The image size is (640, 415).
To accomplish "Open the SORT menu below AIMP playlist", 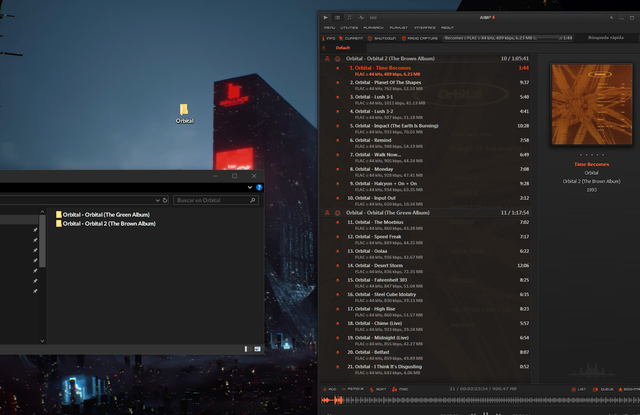I will (x=378, y=389).
